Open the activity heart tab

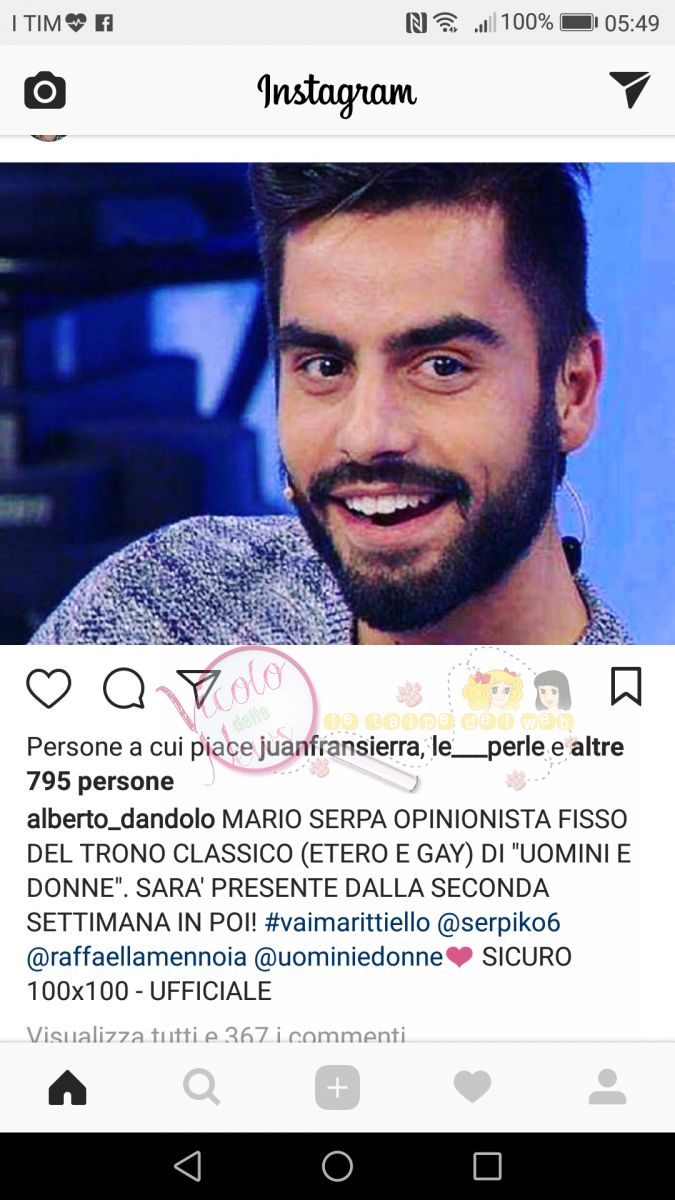[472, 1087]
